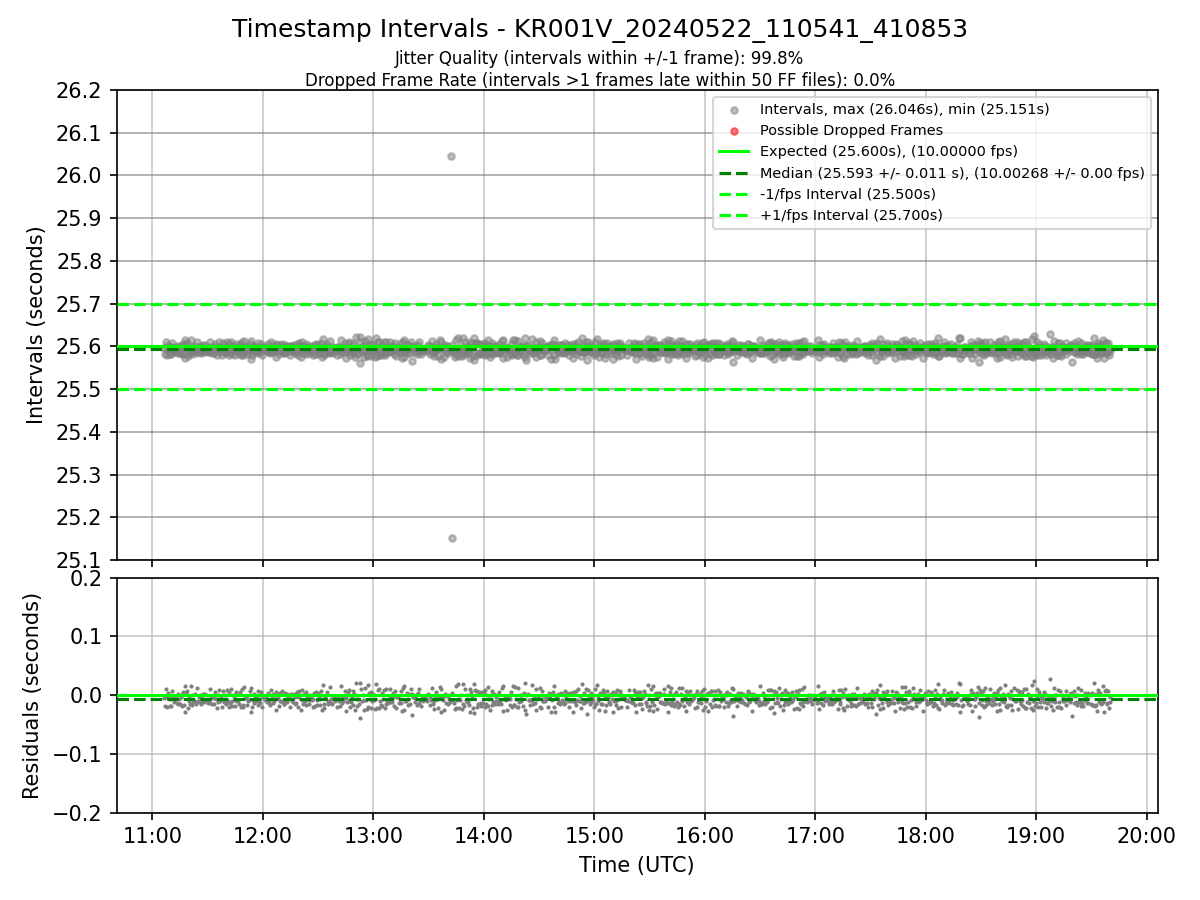The image size is (1200, 900).
Task: Click the 'Dropped Frame Rate' subtitle line
Action: click(600, 80)
